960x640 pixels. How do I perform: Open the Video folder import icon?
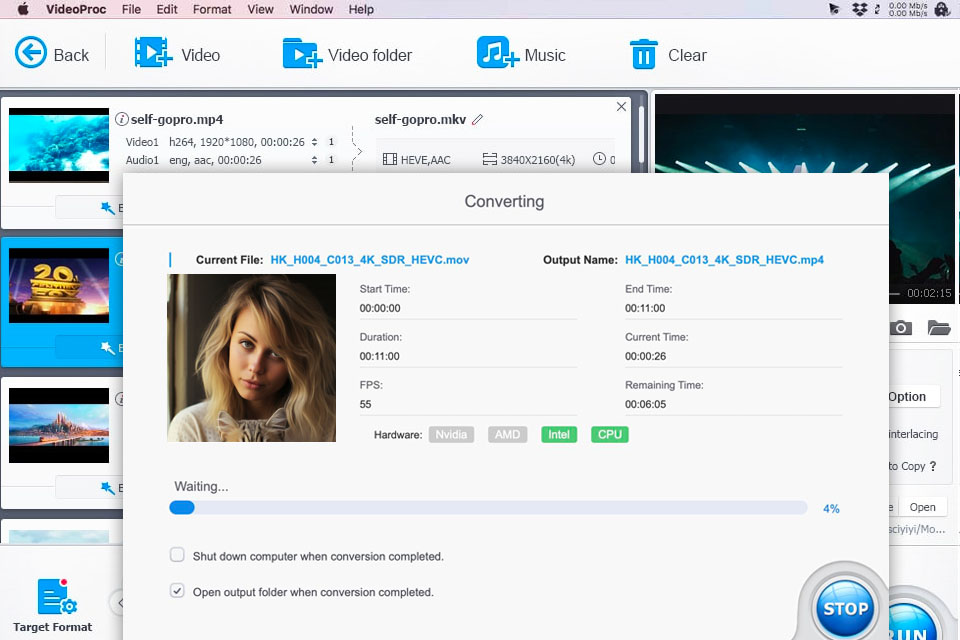click(x=302, y=53)
